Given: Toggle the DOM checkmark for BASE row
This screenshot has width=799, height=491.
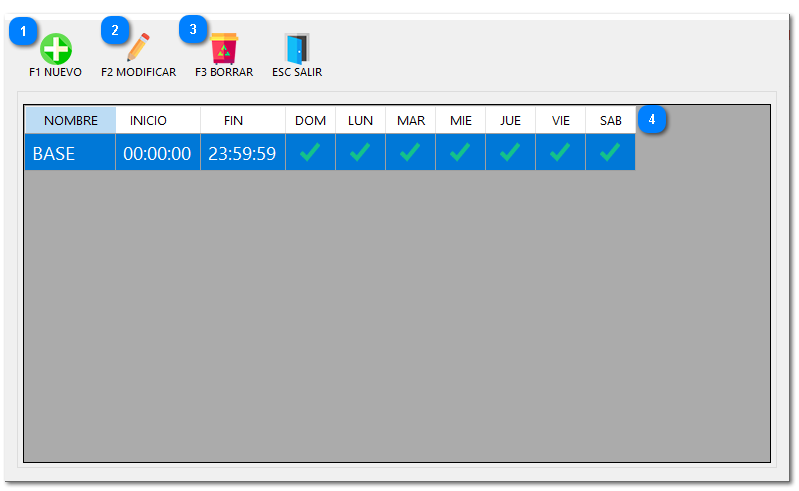Looking at the screenshot, I should (x=310, y=153).
